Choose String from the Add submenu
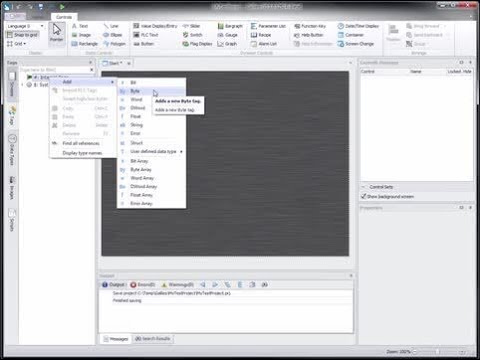 point(152,125)
